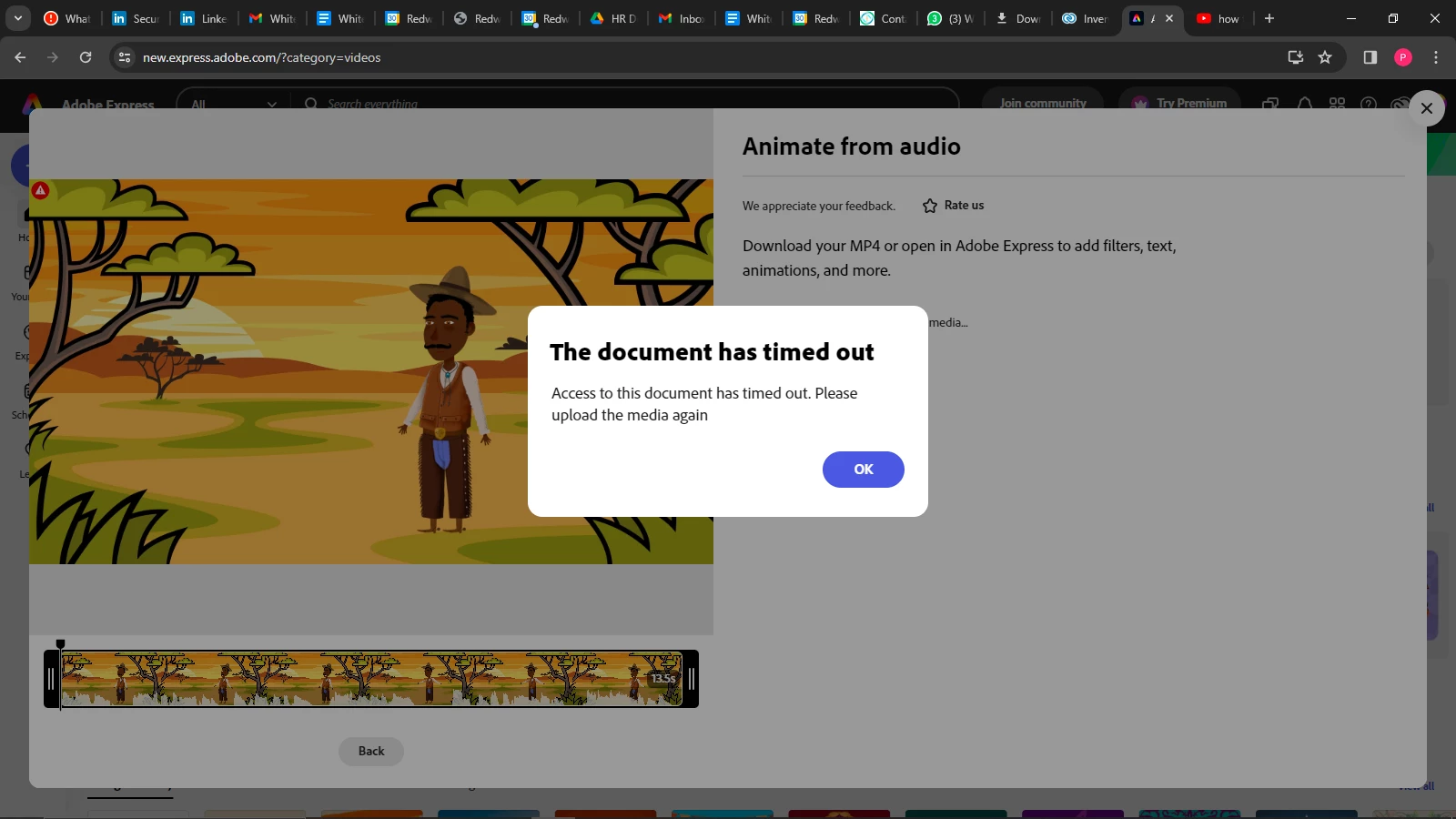Click the timeline filmstrip of thumbnails
1456x819 pixels.
coord(371,679)
